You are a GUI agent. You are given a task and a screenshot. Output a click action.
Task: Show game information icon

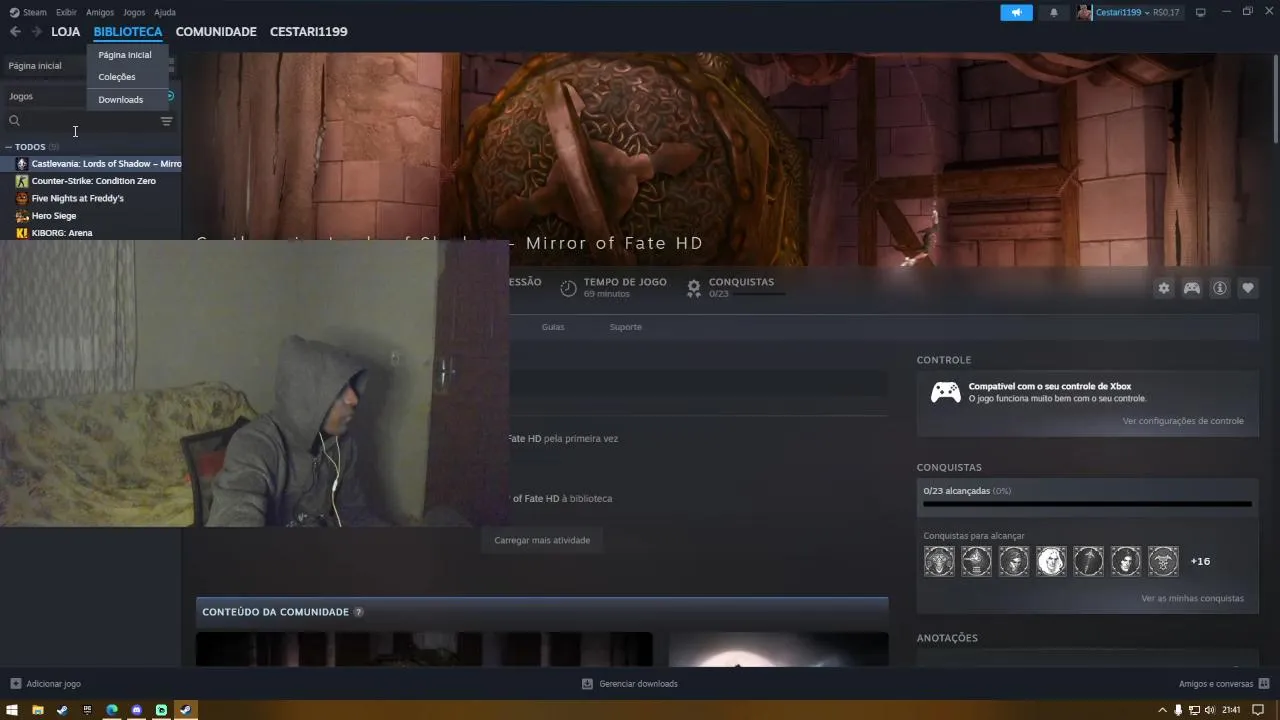point(1220,288)
